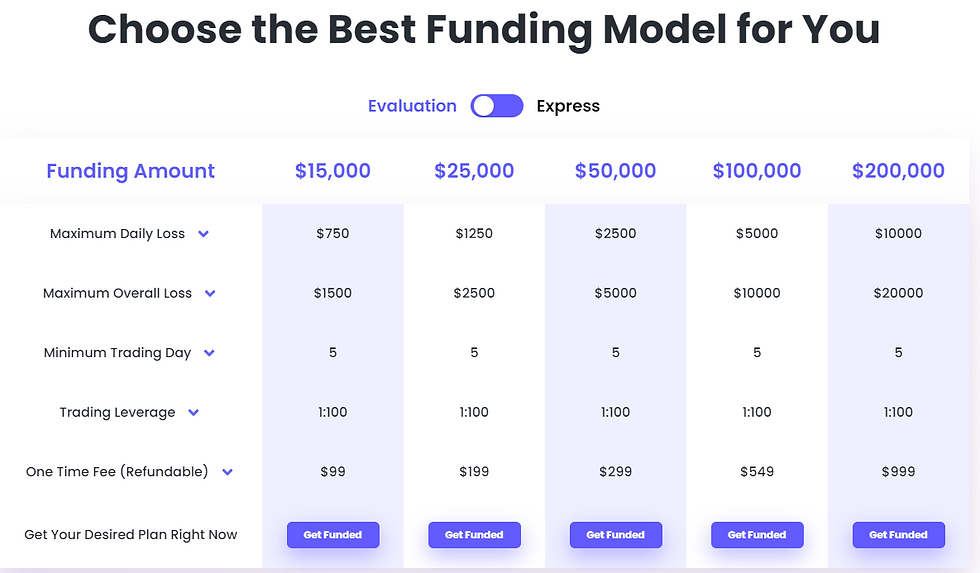The height and width of the screenshot is (573, 980).
Task: Click Get Funded for the $100,000 plan
Action: 757,535
